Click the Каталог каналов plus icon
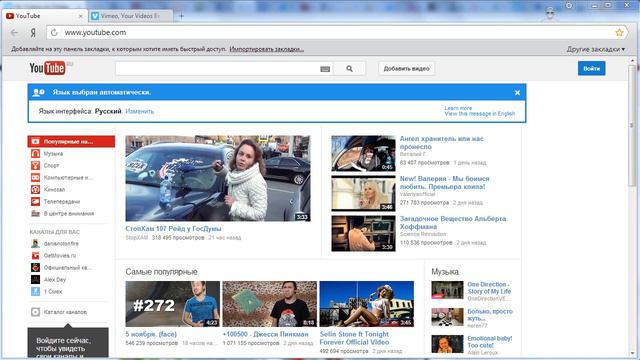 [36, 312]
